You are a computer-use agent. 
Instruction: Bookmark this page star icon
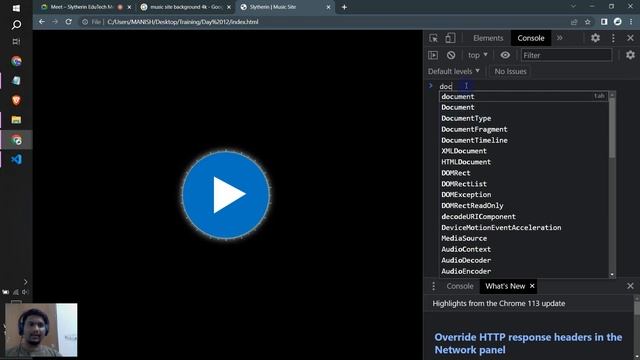[x=588, y=22]
